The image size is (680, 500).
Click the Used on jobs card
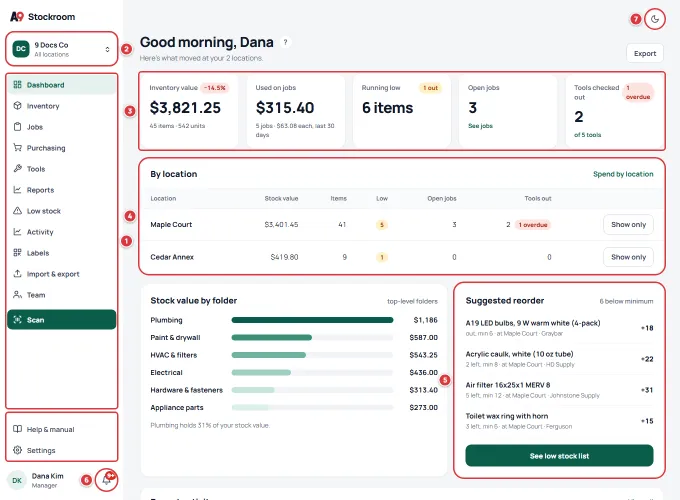click(x=296, y=111)
